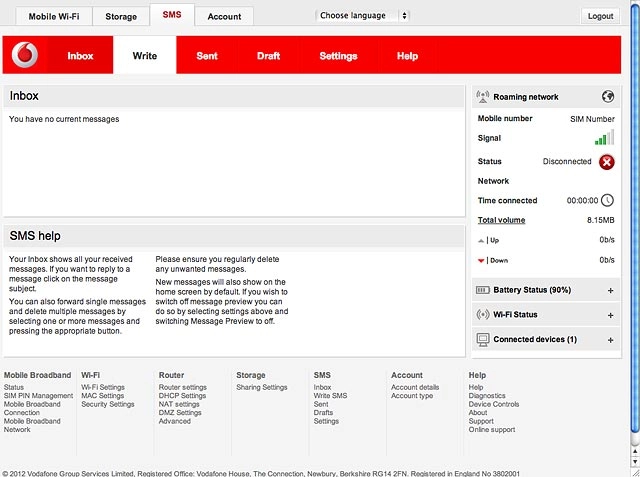Open the Inbox red menu item
640x477 pixels.
click(80, 55)
